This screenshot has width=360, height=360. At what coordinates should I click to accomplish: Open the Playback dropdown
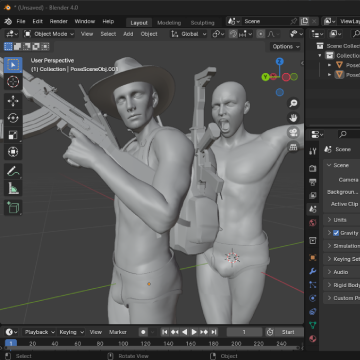click(39, 332)
